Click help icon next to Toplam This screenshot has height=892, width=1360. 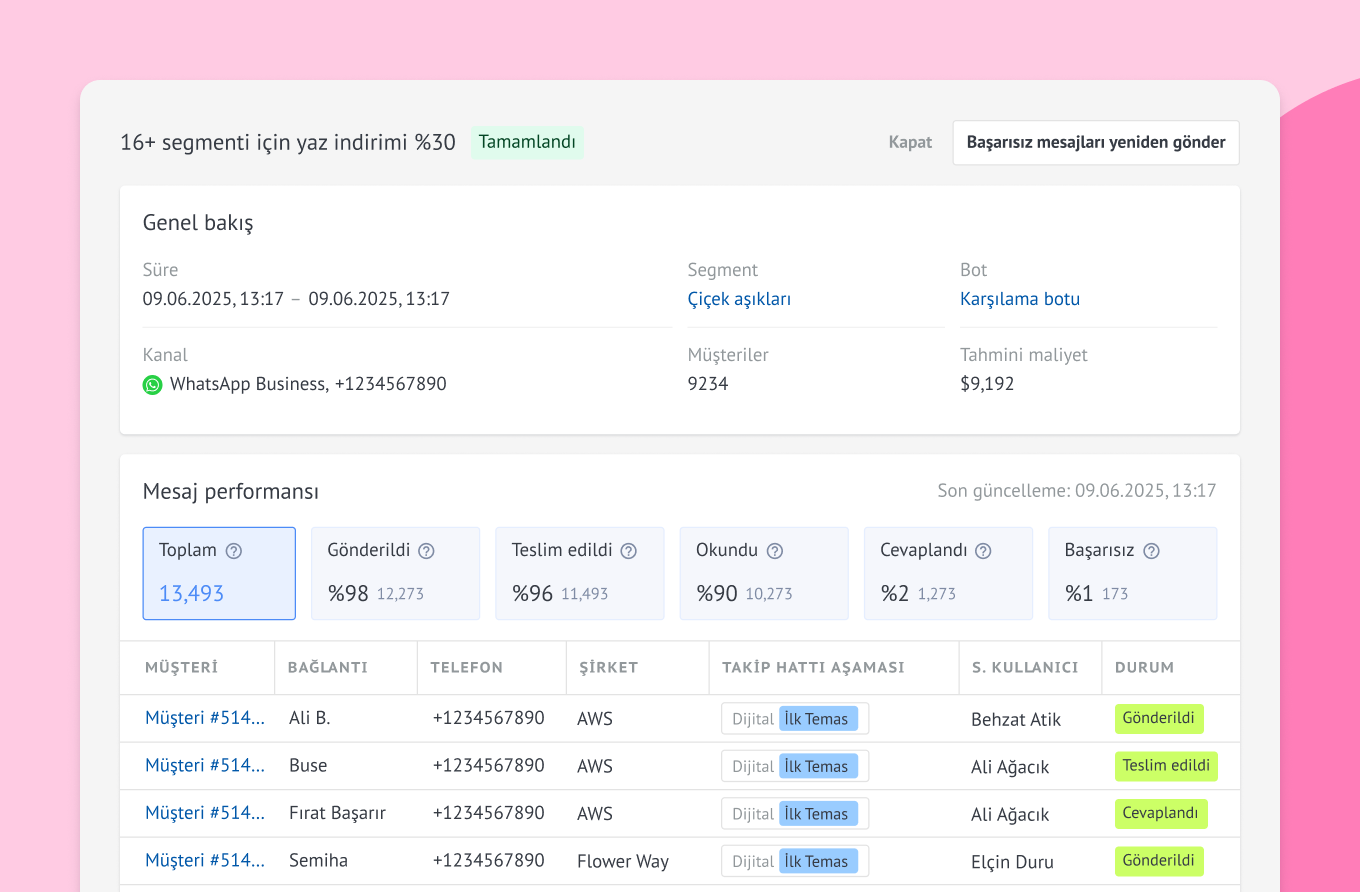tap(234, 551)
